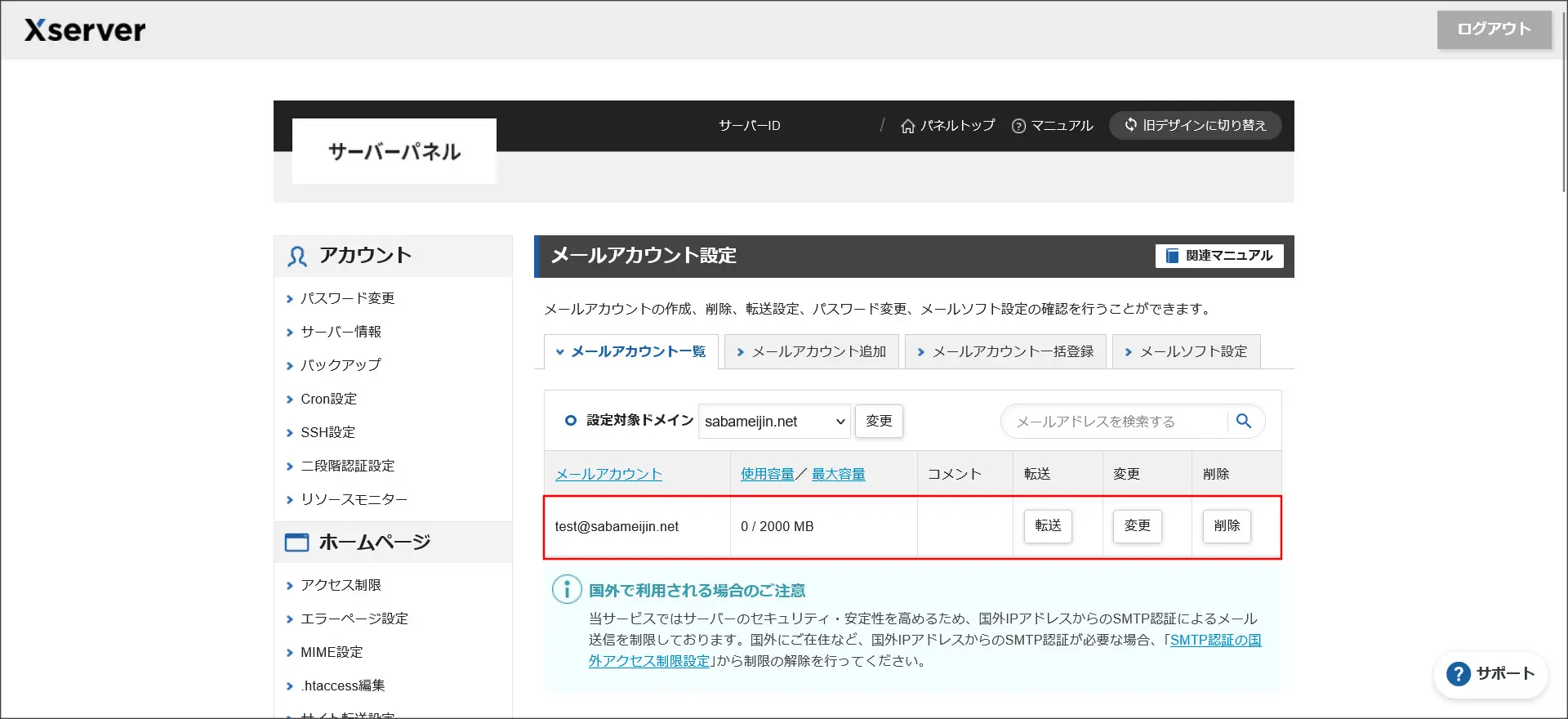
Task: Sort by 使用容量 column header
Action: [767, 474]
